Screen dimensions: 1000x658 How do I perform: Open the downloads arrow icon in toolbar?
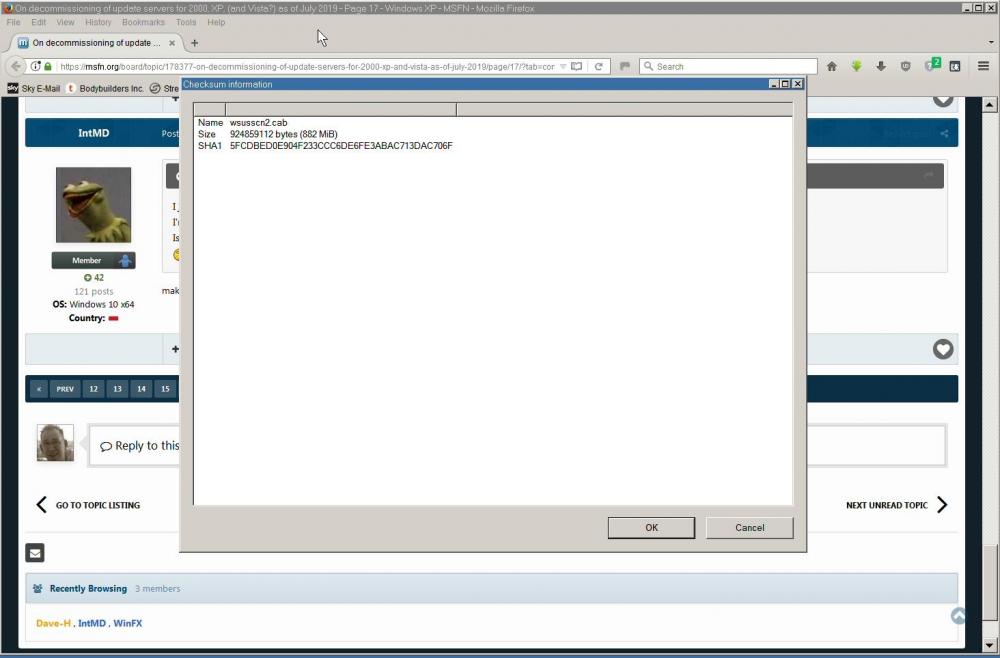[x=880, y=66]
